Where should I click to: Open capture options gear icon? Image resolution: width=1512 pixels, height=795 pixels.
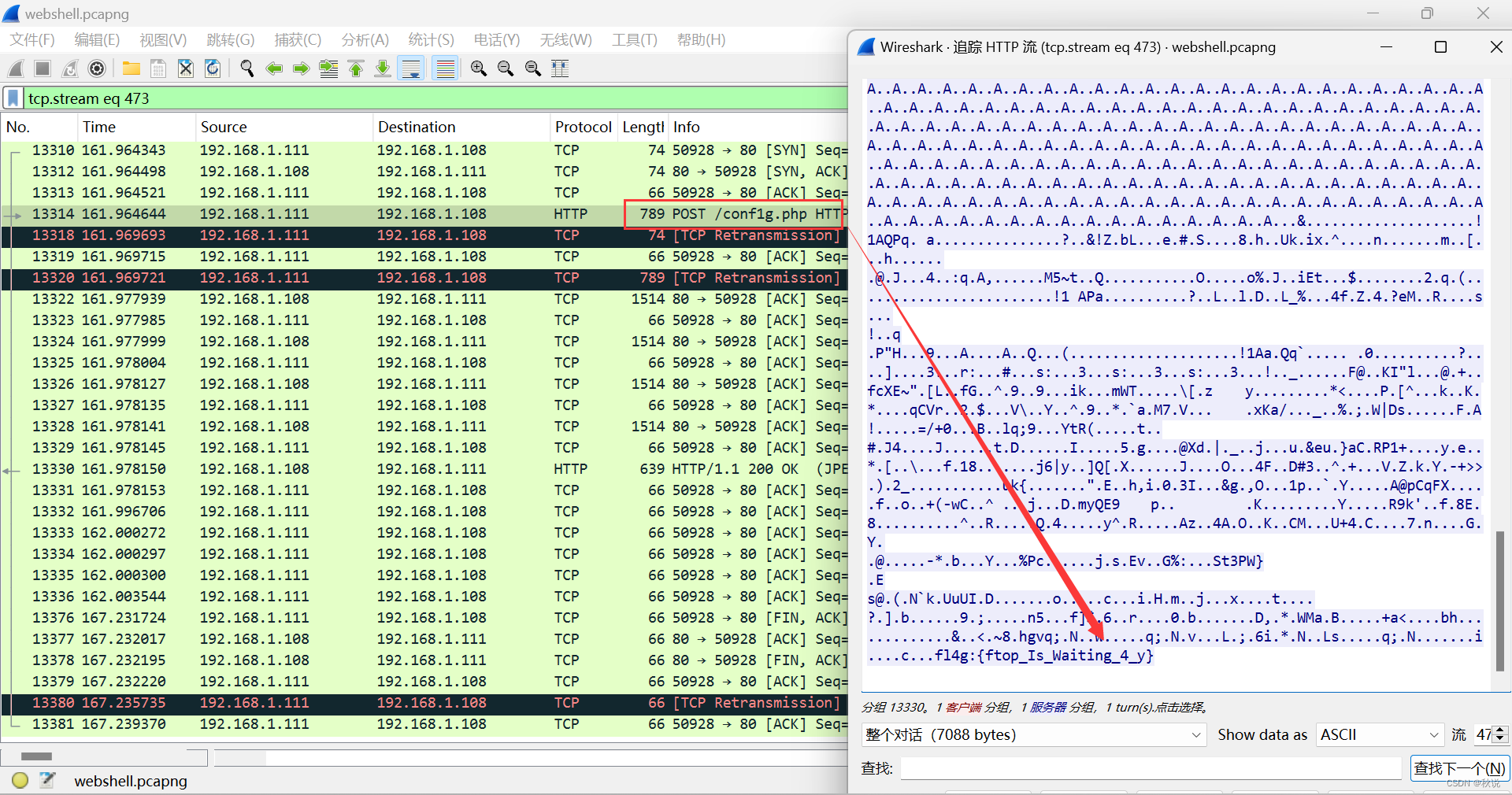coord(97,68)
